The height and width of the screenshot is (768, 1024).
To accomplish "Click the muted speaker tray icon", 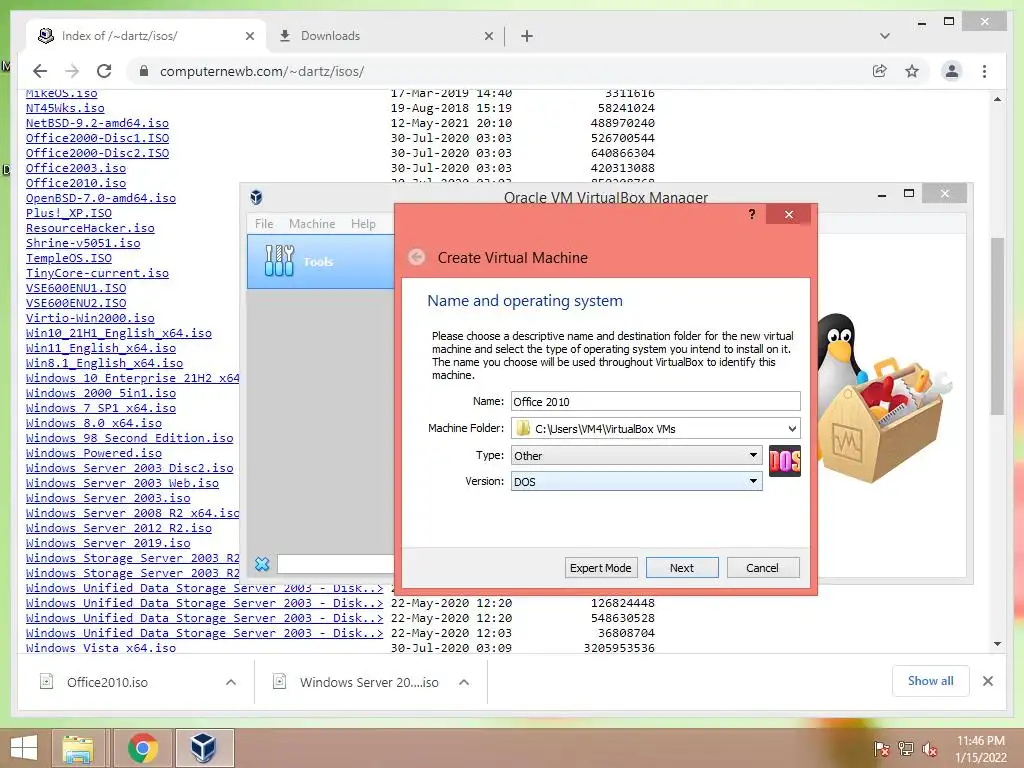I will coord(929,749).
